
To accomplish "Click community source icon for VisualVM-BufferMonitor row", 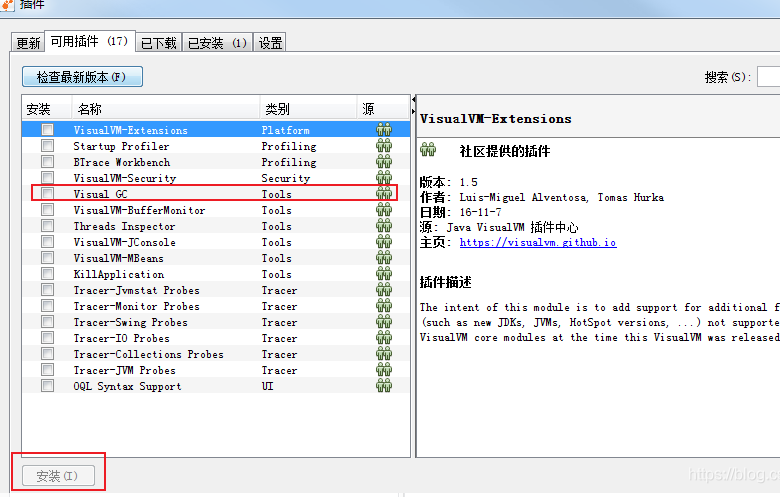I will pyautogui.click(x=384, y=210).
